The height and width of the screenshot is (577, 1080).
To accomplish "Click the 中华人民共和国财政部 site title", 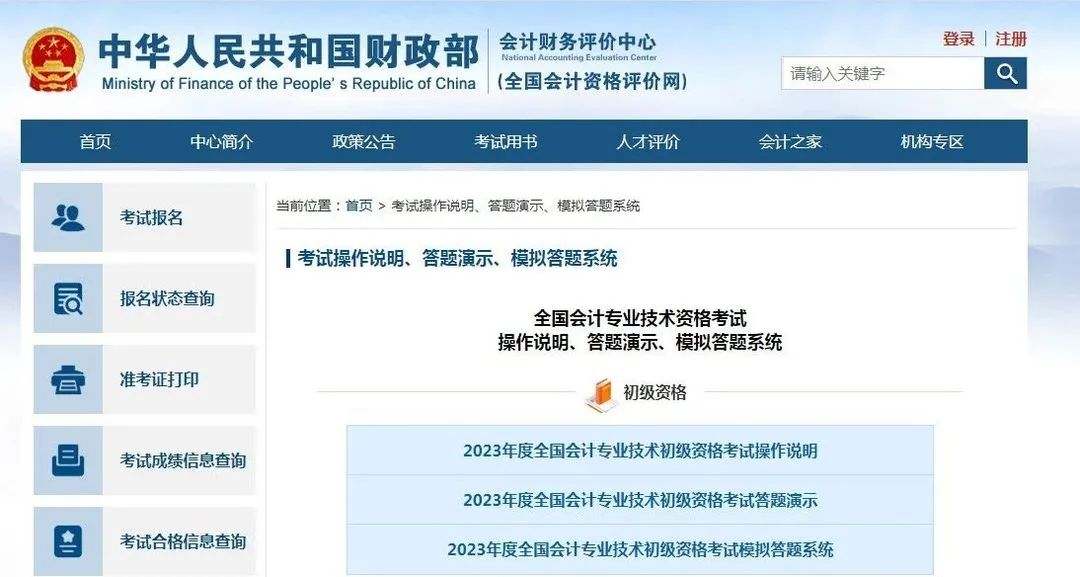I will [289, 52].
